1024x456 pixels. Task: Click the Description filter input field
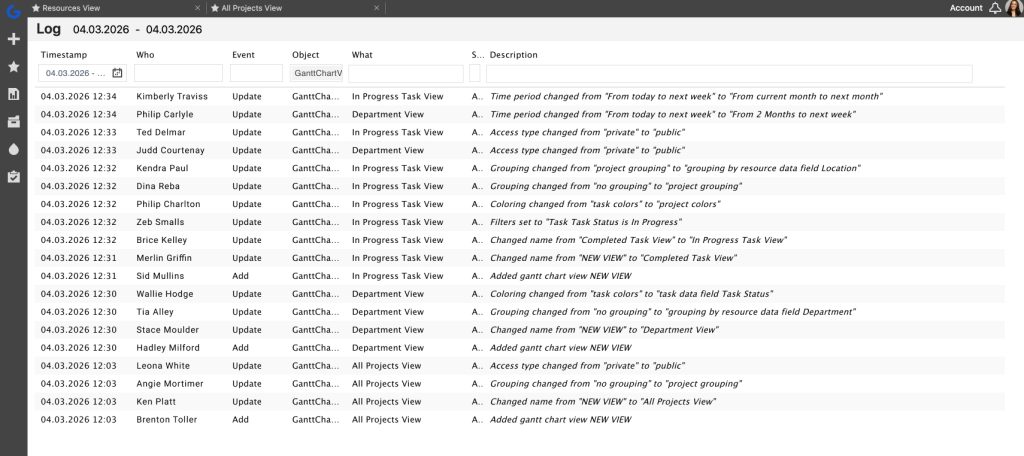(x=729, y=73)
